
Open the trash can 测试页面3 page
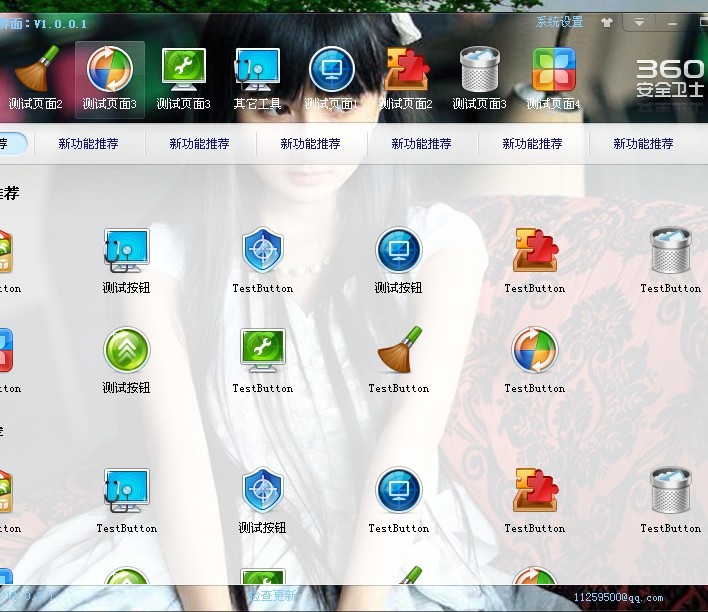click(480, 79)
